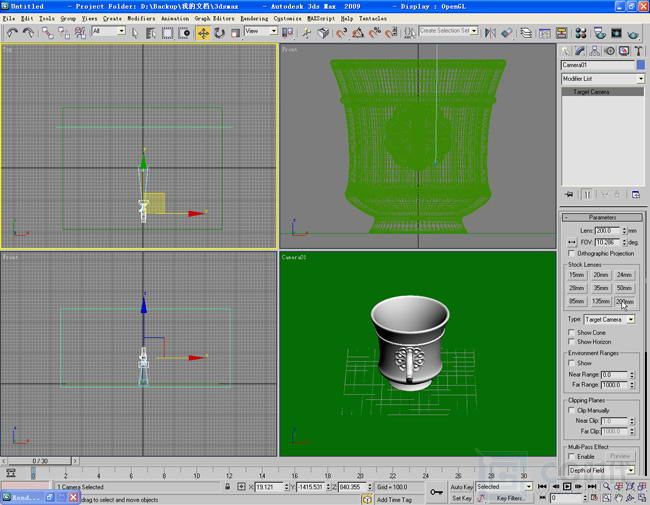Open the Rendering menu

(x=254, y=19)
